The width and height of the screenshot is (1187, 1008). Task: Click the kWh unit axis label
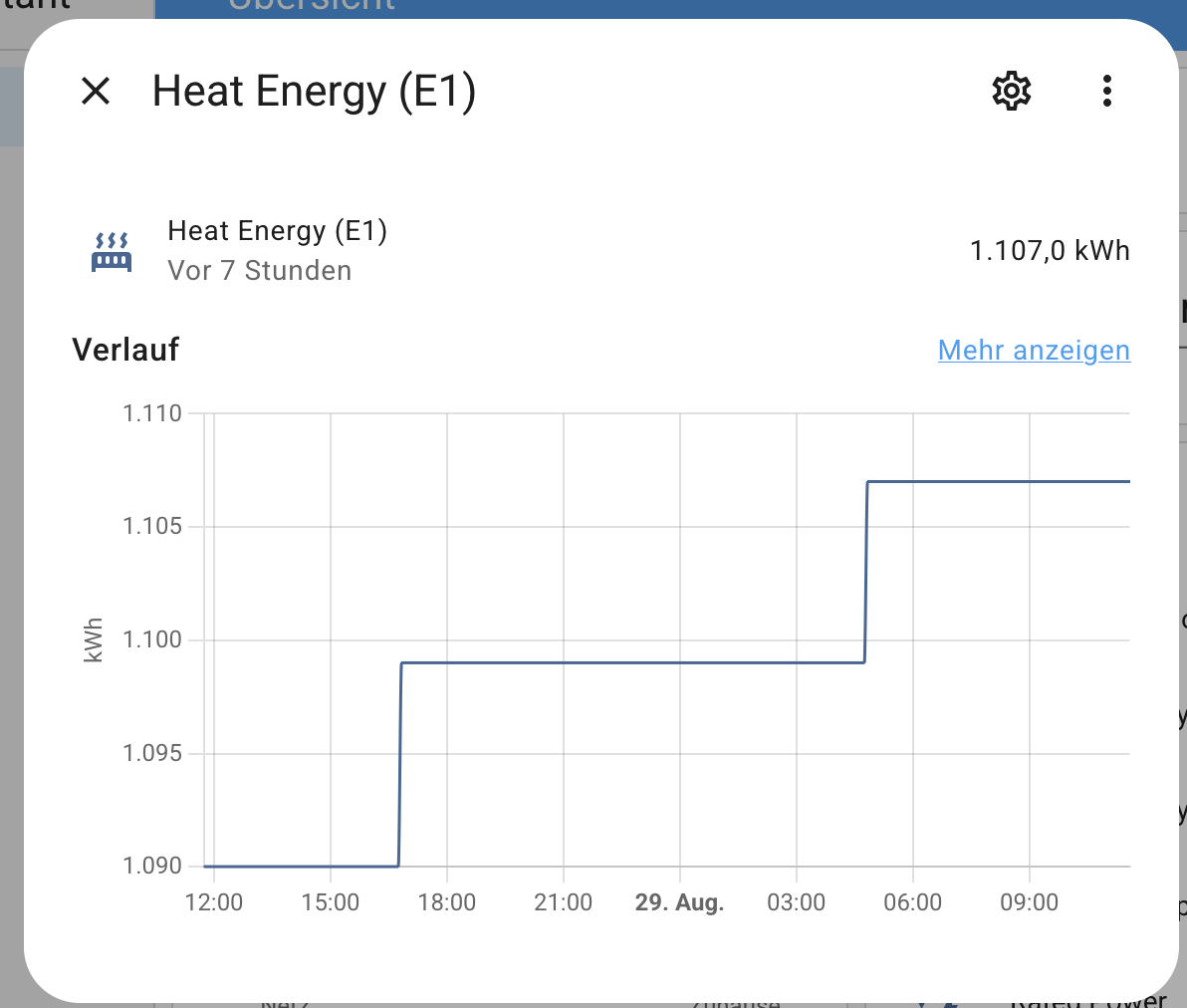pyautogui.click(x=94, y=640)
